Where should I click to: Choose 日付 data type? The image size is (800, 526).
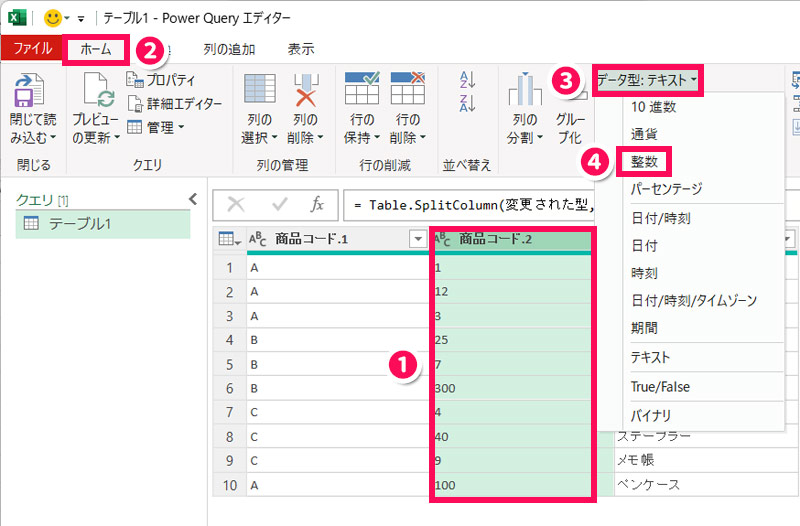point(644,246)
